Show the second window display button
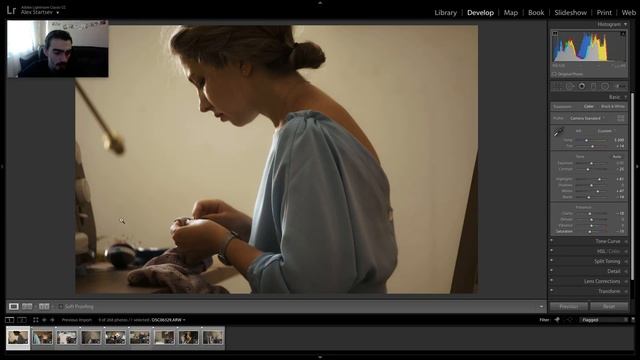This screenshot has height=360, width=640. click(22, 320)
